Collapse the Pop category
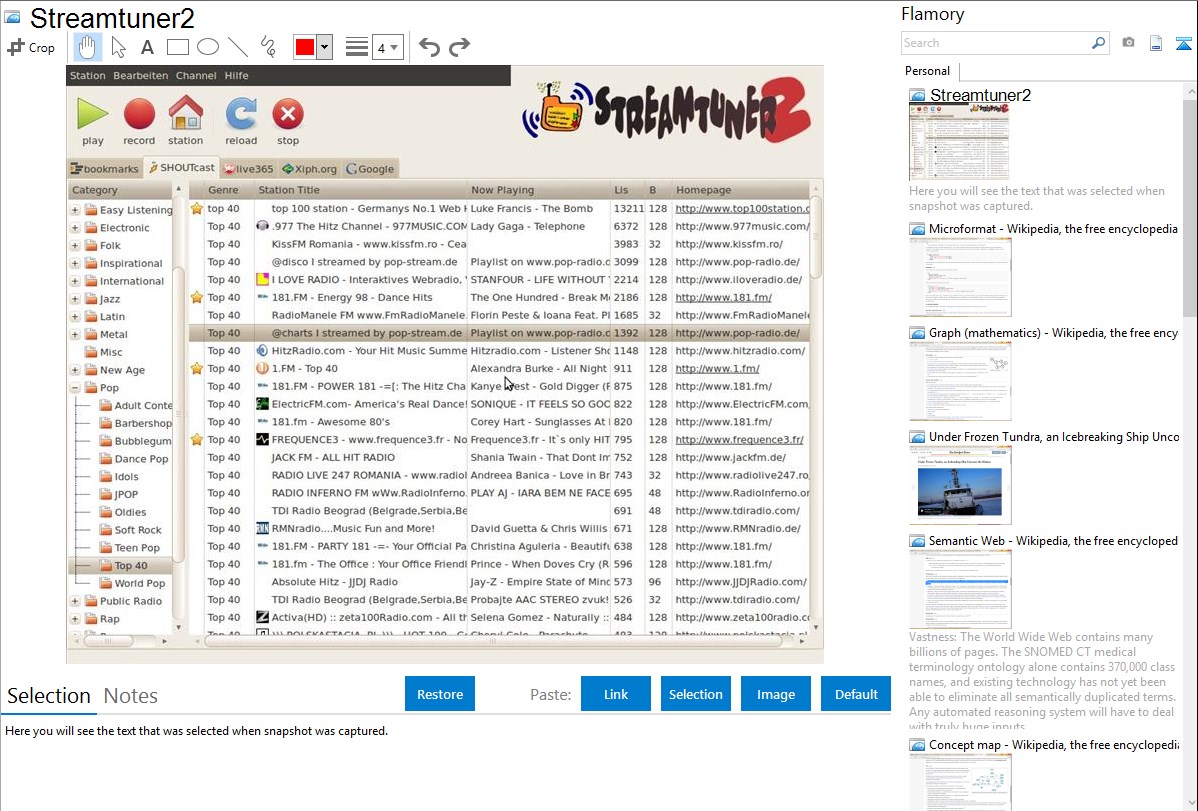The height and width of the screenshot is (811, 1198). pyautogui.click(x=75, y=388)
